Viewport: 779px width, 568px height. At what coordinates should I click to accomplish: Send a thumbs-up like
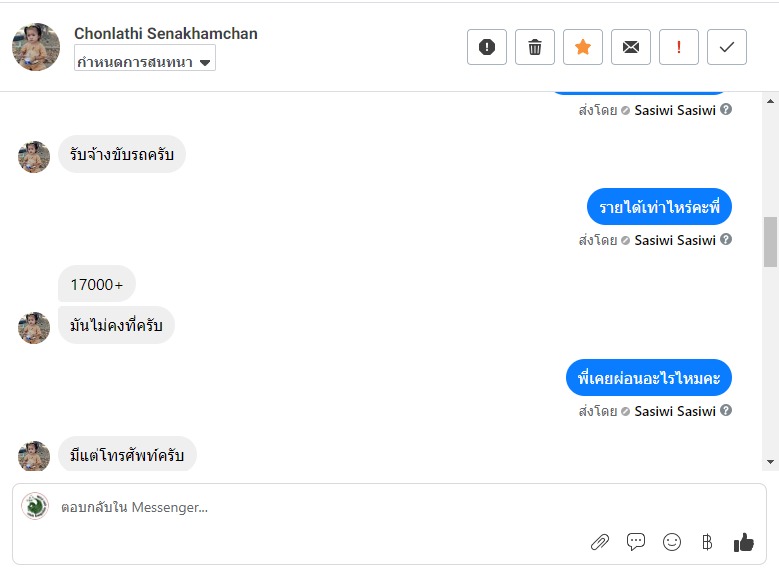743,542
